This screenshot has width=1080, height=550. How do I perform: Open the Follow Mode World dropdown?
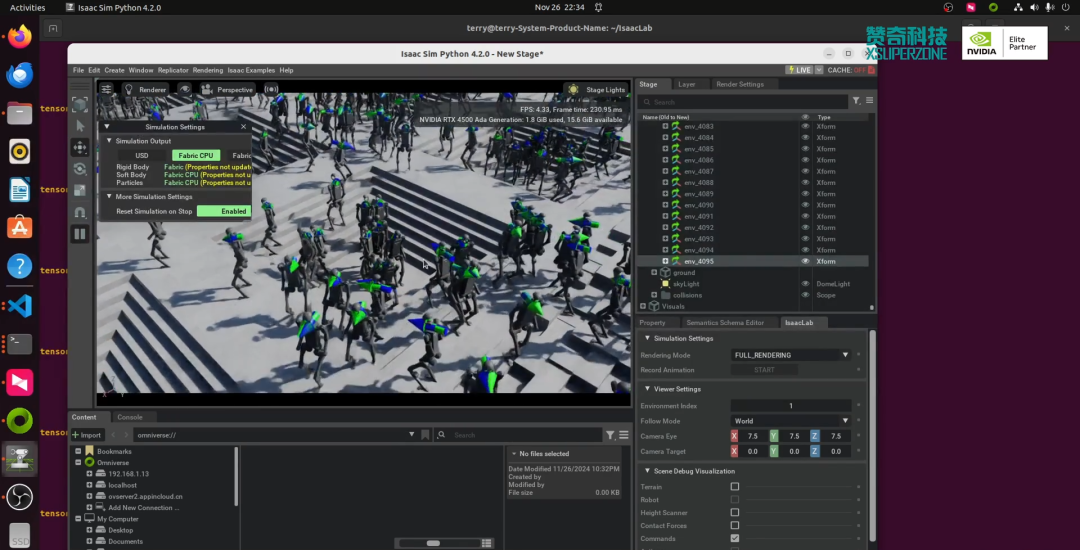tap(791, 421)
